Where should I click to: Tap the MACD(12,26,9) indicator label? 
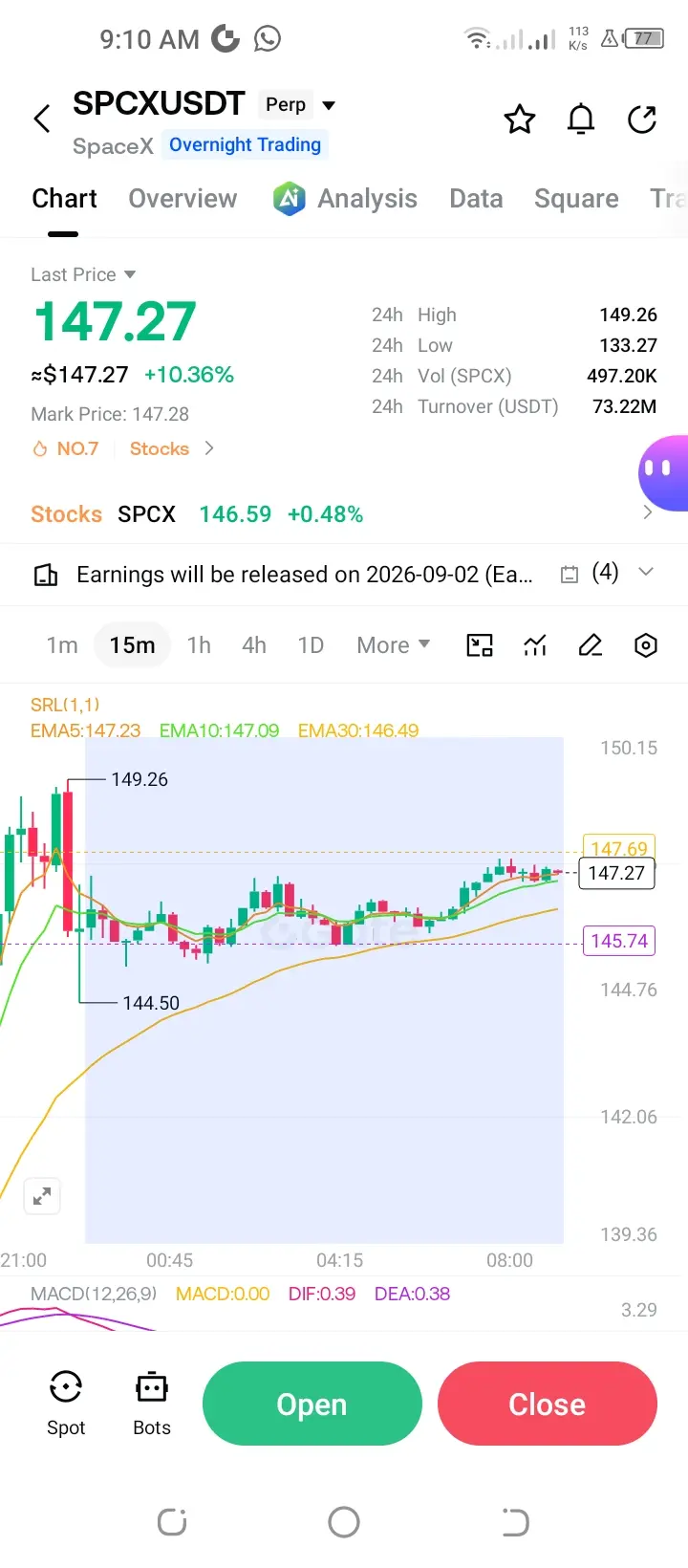pyautogui.click(x=94, y=1294)
